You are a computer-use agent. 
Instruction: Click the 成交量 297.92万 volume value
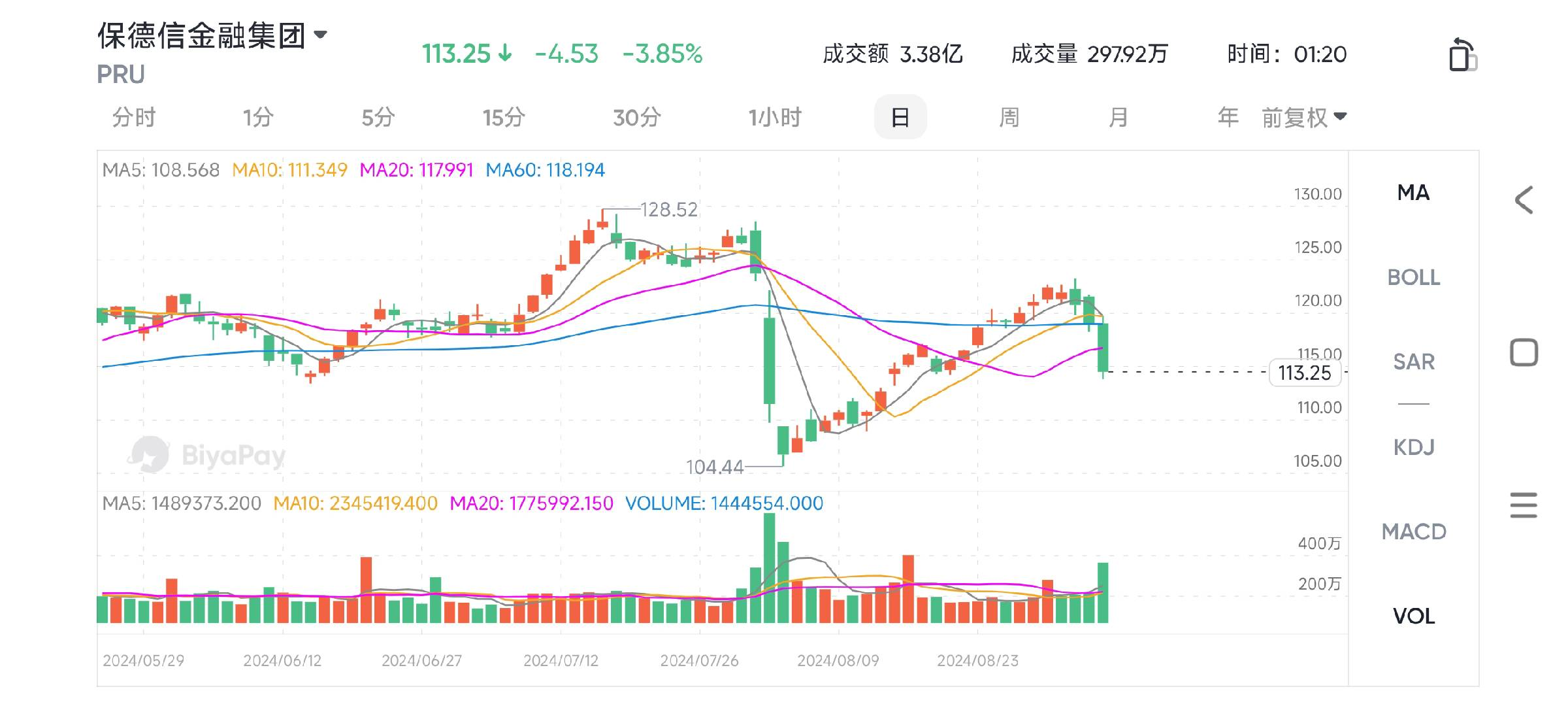[x=1089, y=54]
